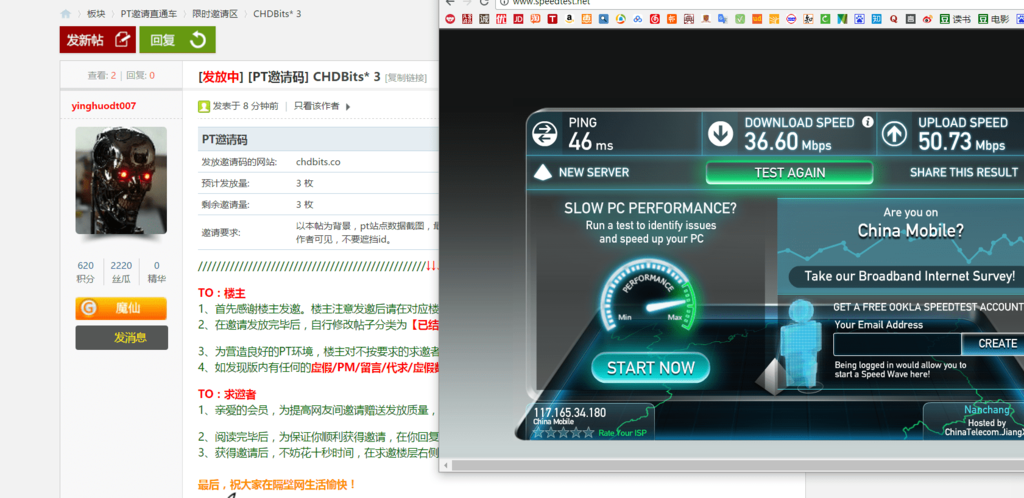
Task: Click 回复 reply button
Action: click(177, 40)
